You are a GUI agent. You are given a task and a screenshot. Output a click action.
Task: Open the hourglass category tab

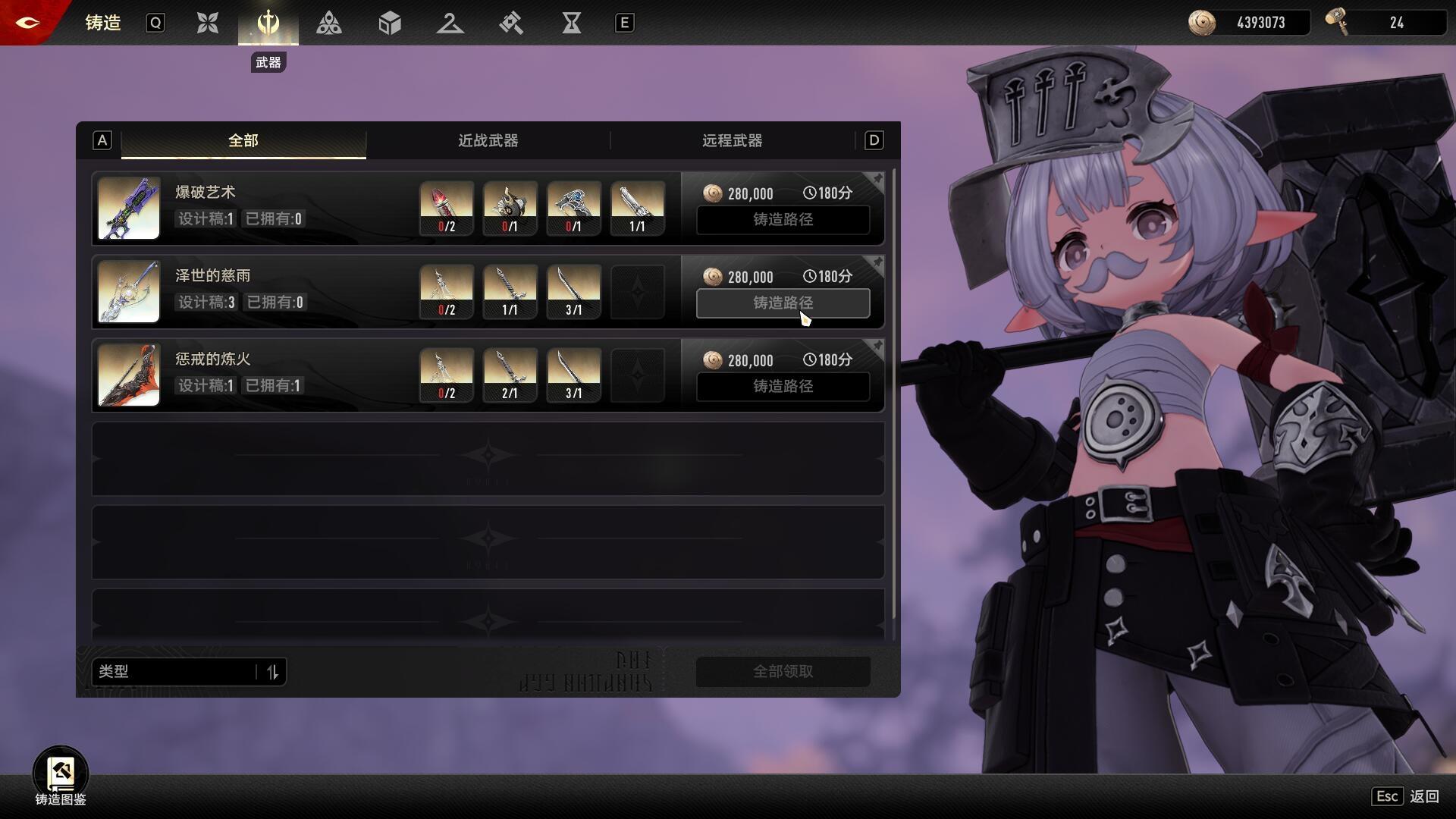point(572,23)
